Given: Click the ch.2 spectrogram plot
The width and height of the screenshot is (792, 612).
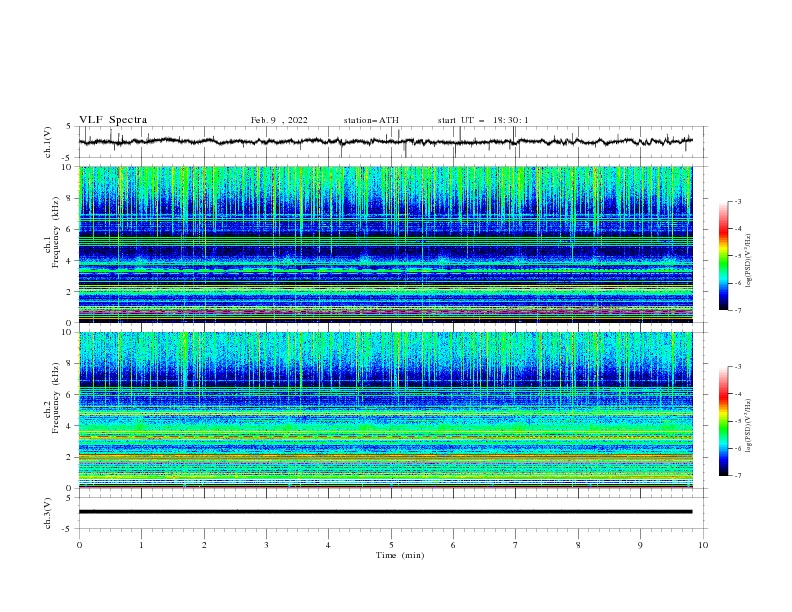Looking at the screenshot, I should click(385, 410).
